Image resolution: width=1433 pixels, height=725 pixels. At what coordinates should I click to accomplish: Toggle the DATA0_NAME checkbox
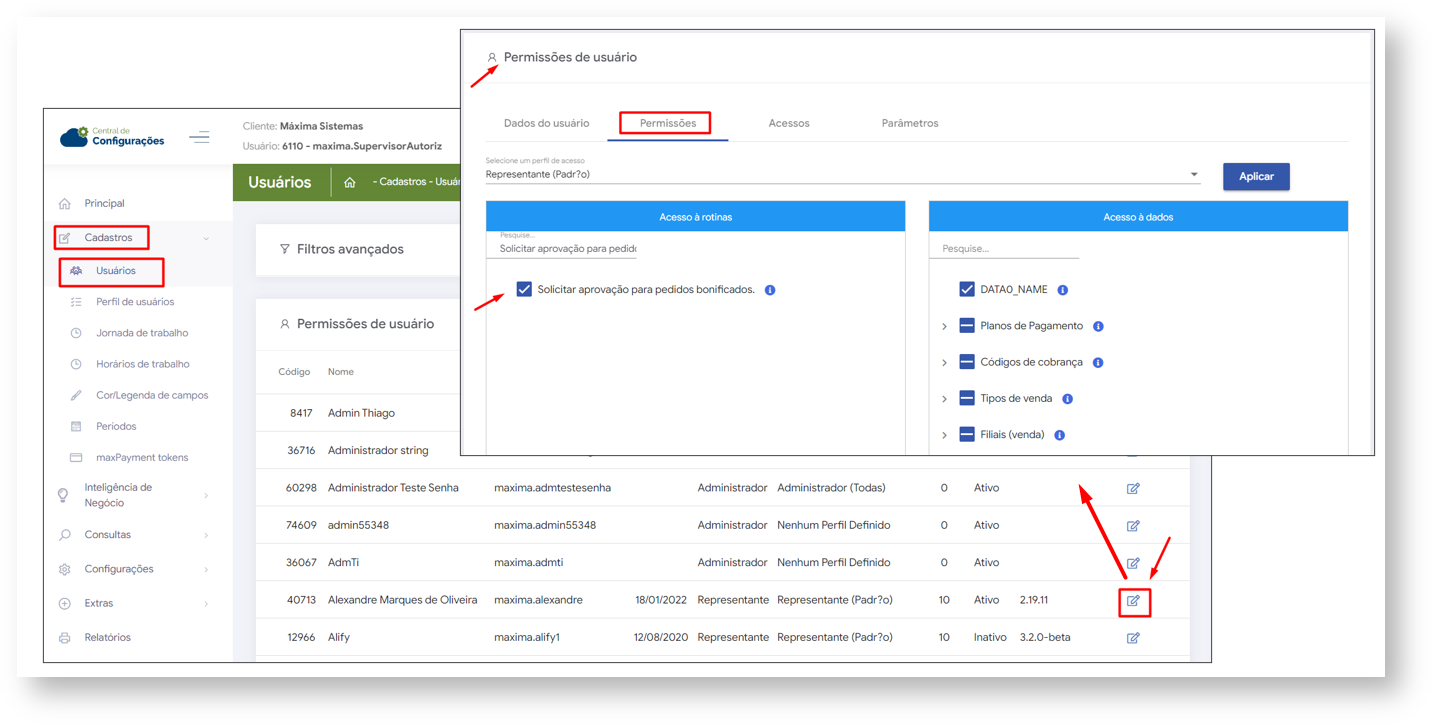967,289
